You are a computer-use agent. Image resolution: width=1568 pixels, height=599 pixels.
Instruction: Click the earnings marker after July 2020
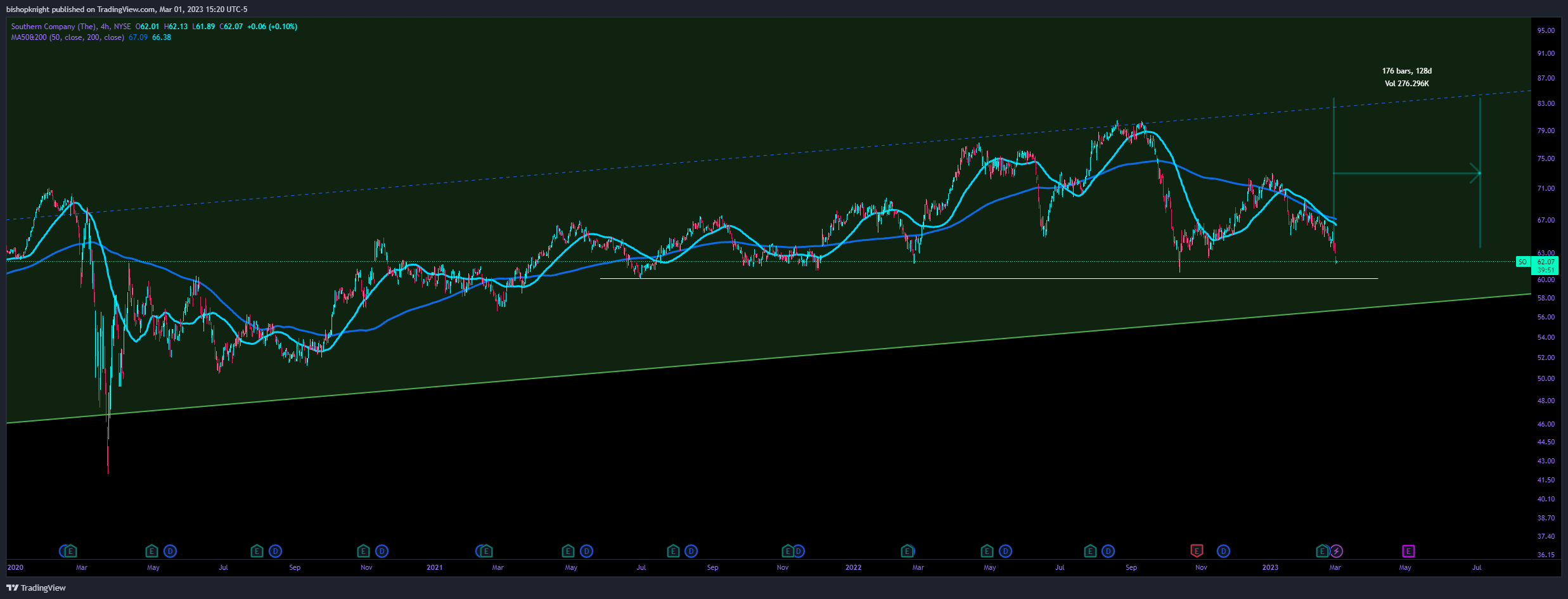click(x=257, y=551)
